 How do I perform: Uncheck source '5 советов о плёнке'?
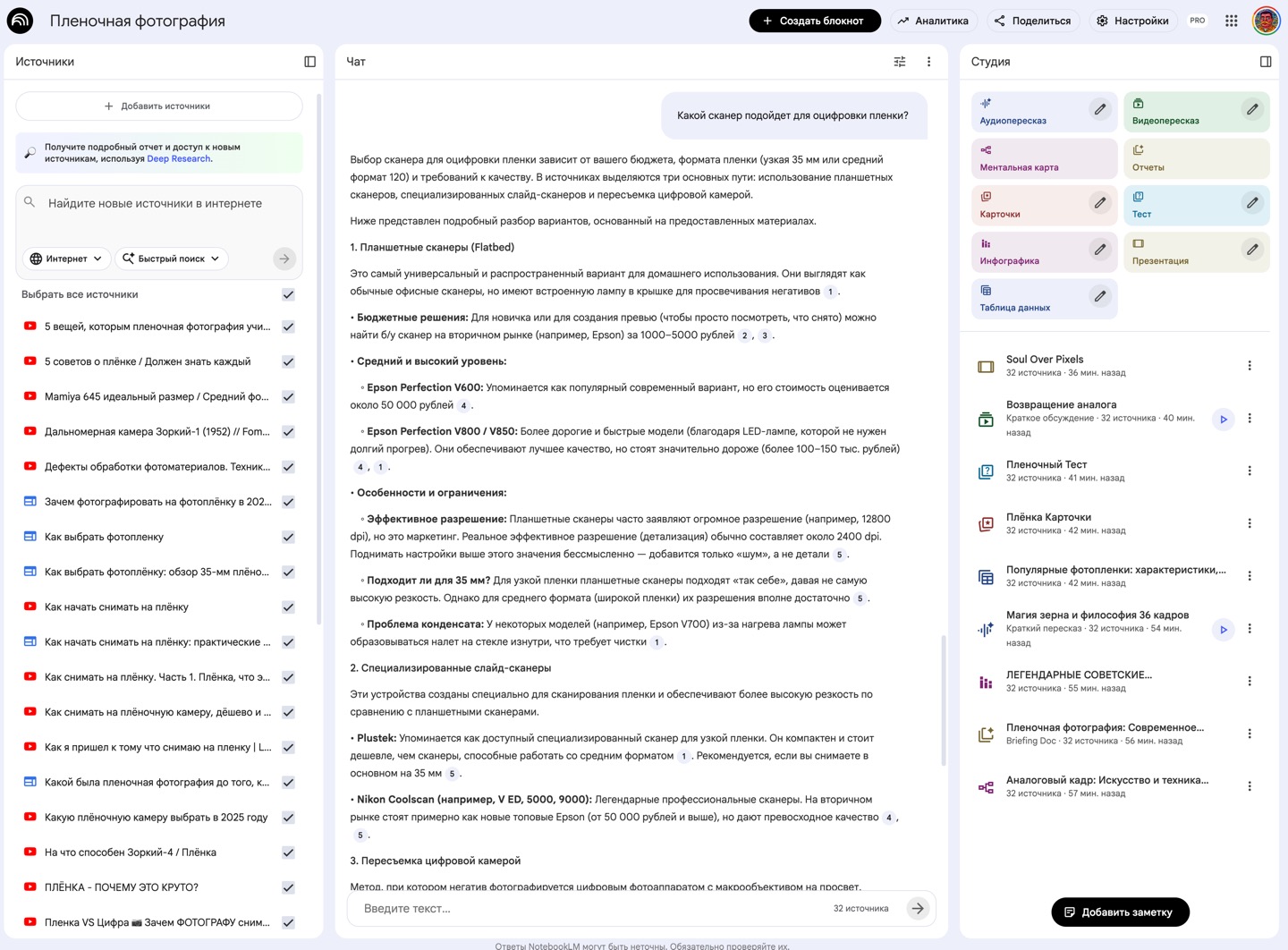click(x=288, y=361)
